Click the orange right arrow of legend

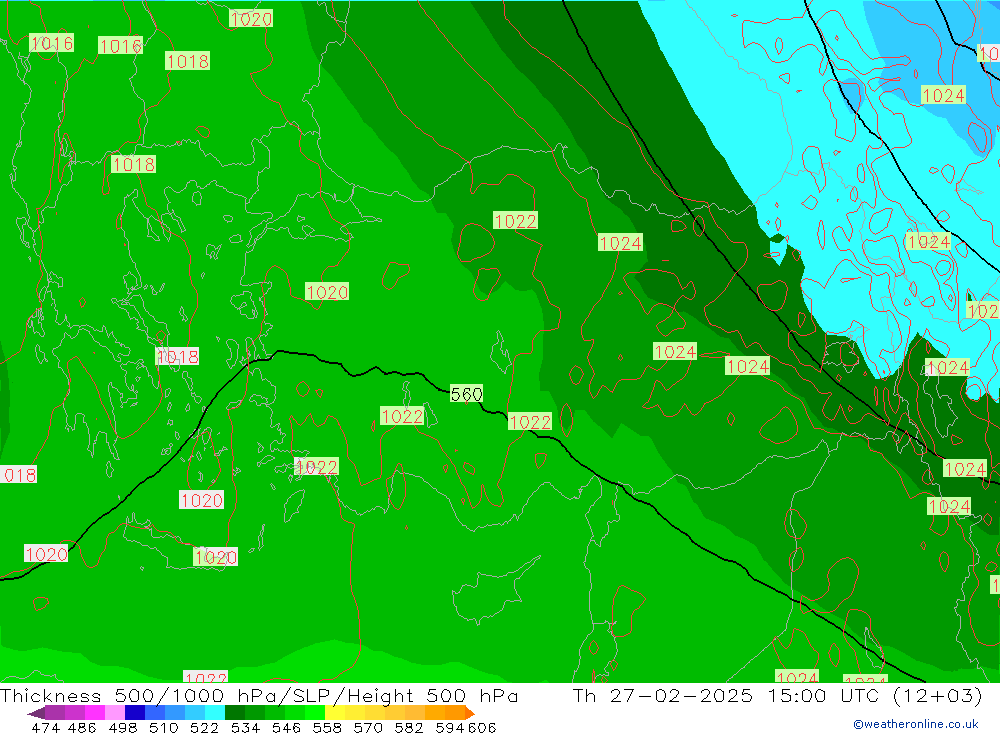coord(469,713)
